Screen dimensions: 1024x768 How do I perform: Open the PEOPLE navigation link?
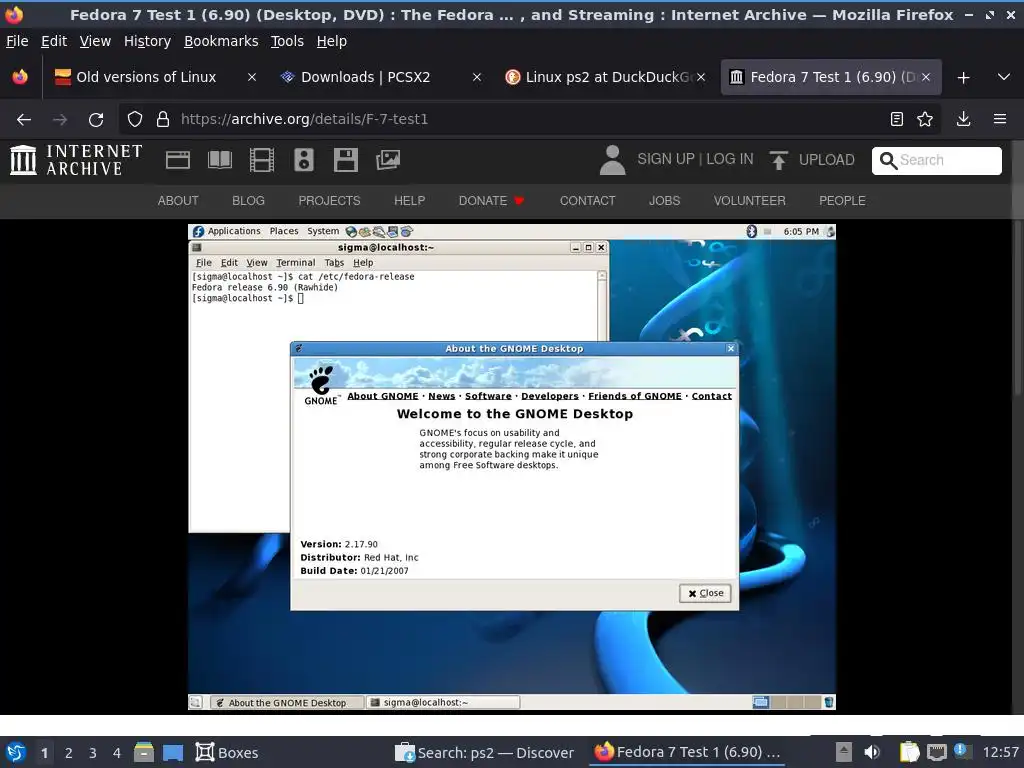(842, 201)
